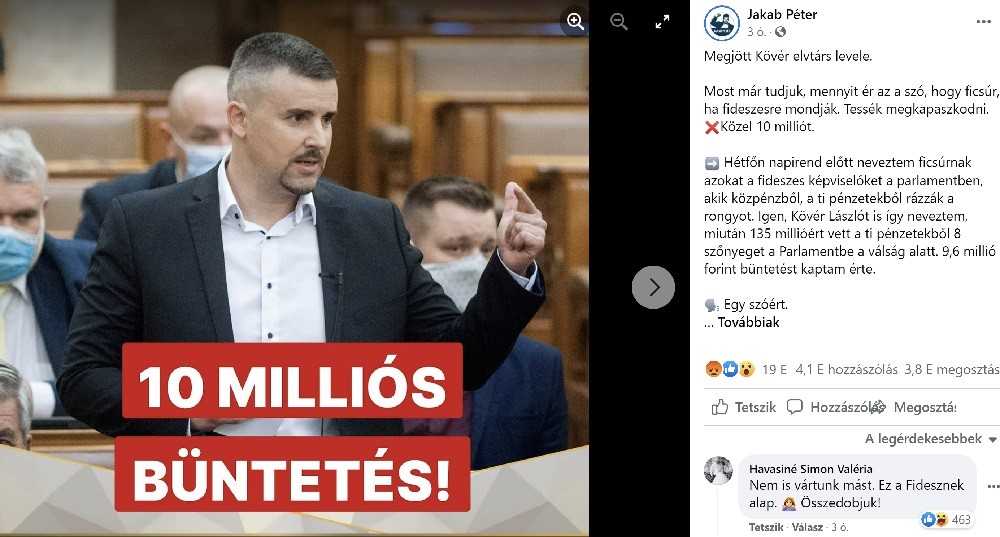The image size is (1000, 537).
Task: Share post via Megosztás
Action: click(918, 407)
